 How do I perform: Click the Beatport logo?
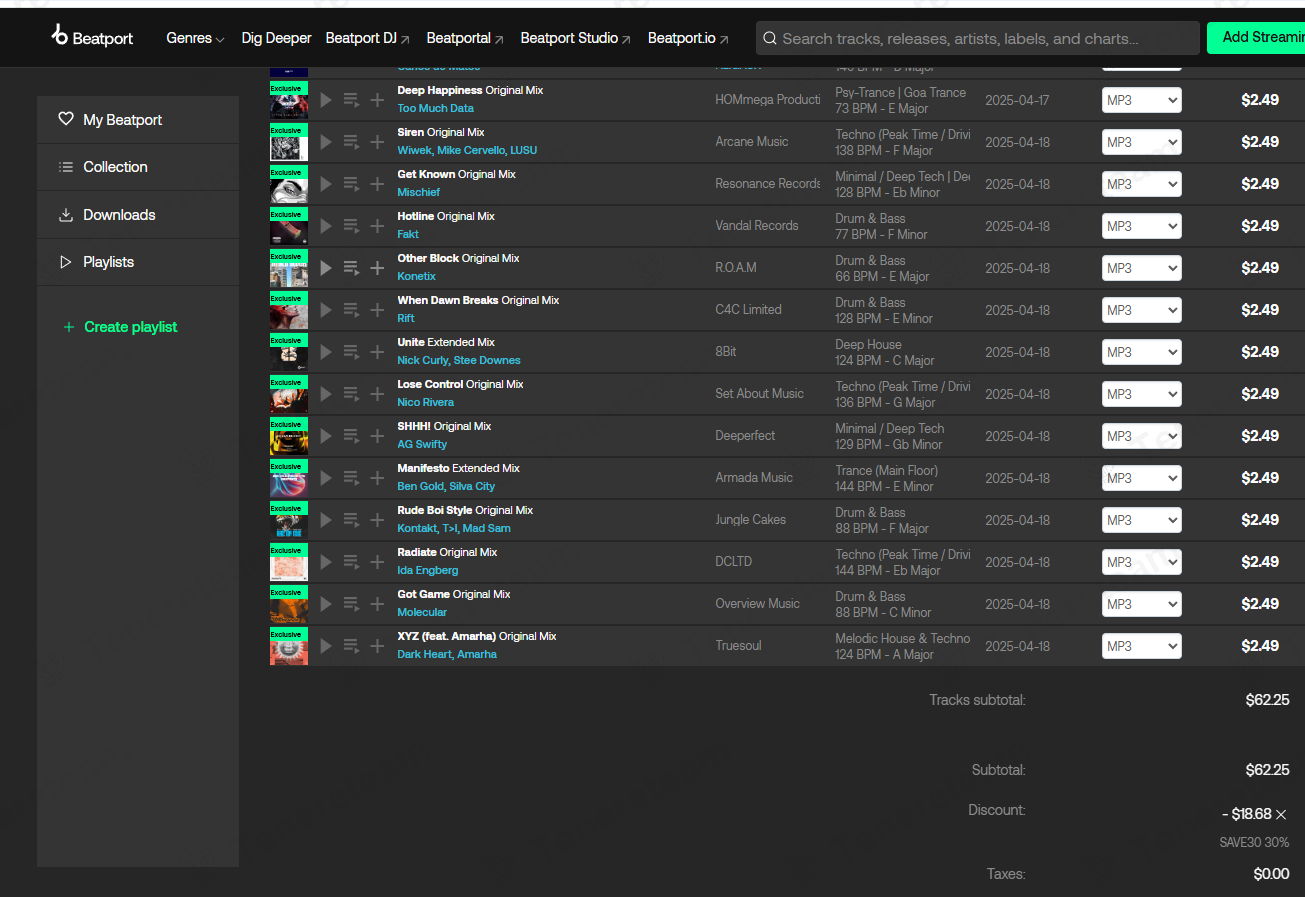[91, 37]
